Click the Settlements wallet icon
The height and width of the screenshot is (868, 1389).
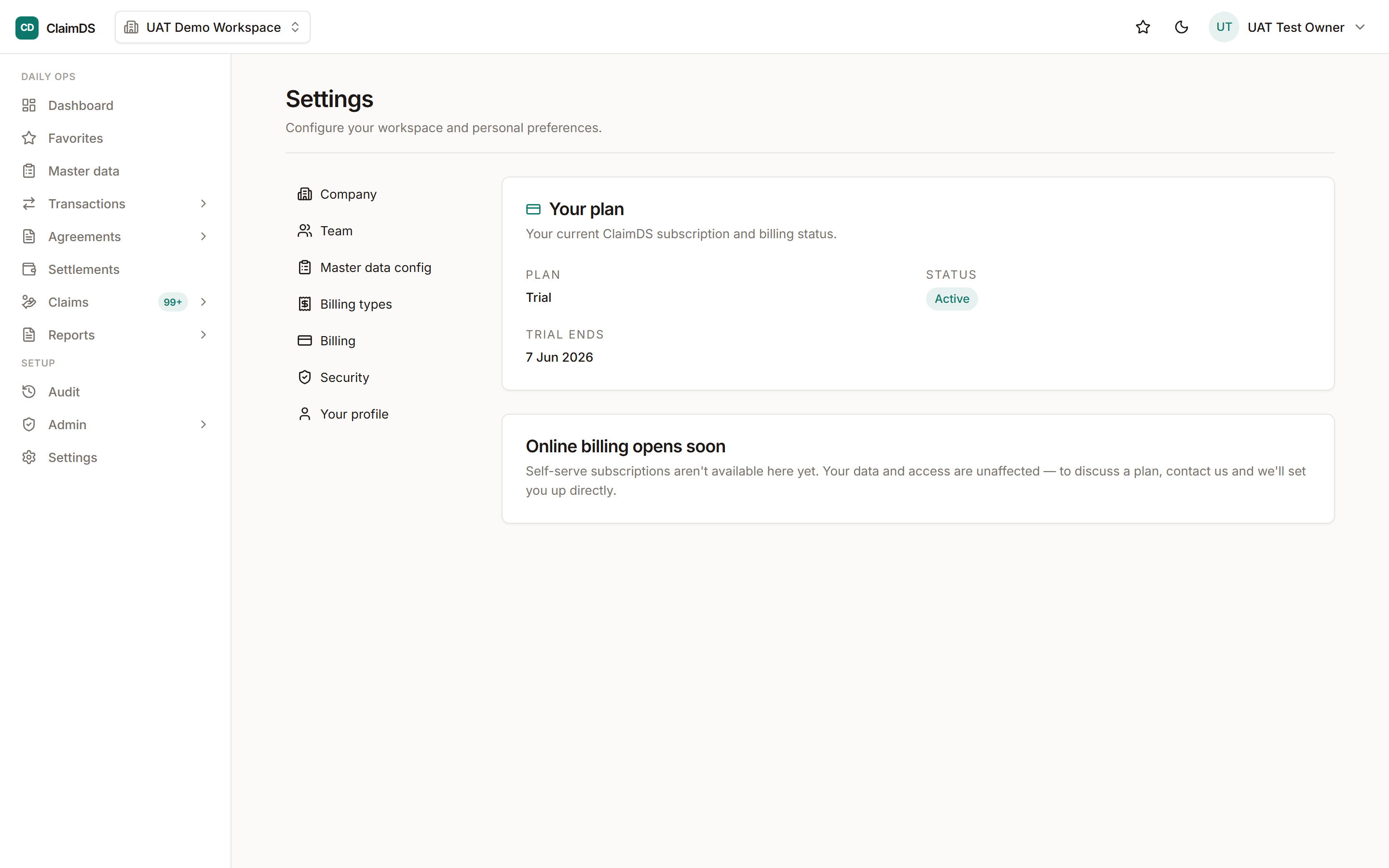point(29,269)
